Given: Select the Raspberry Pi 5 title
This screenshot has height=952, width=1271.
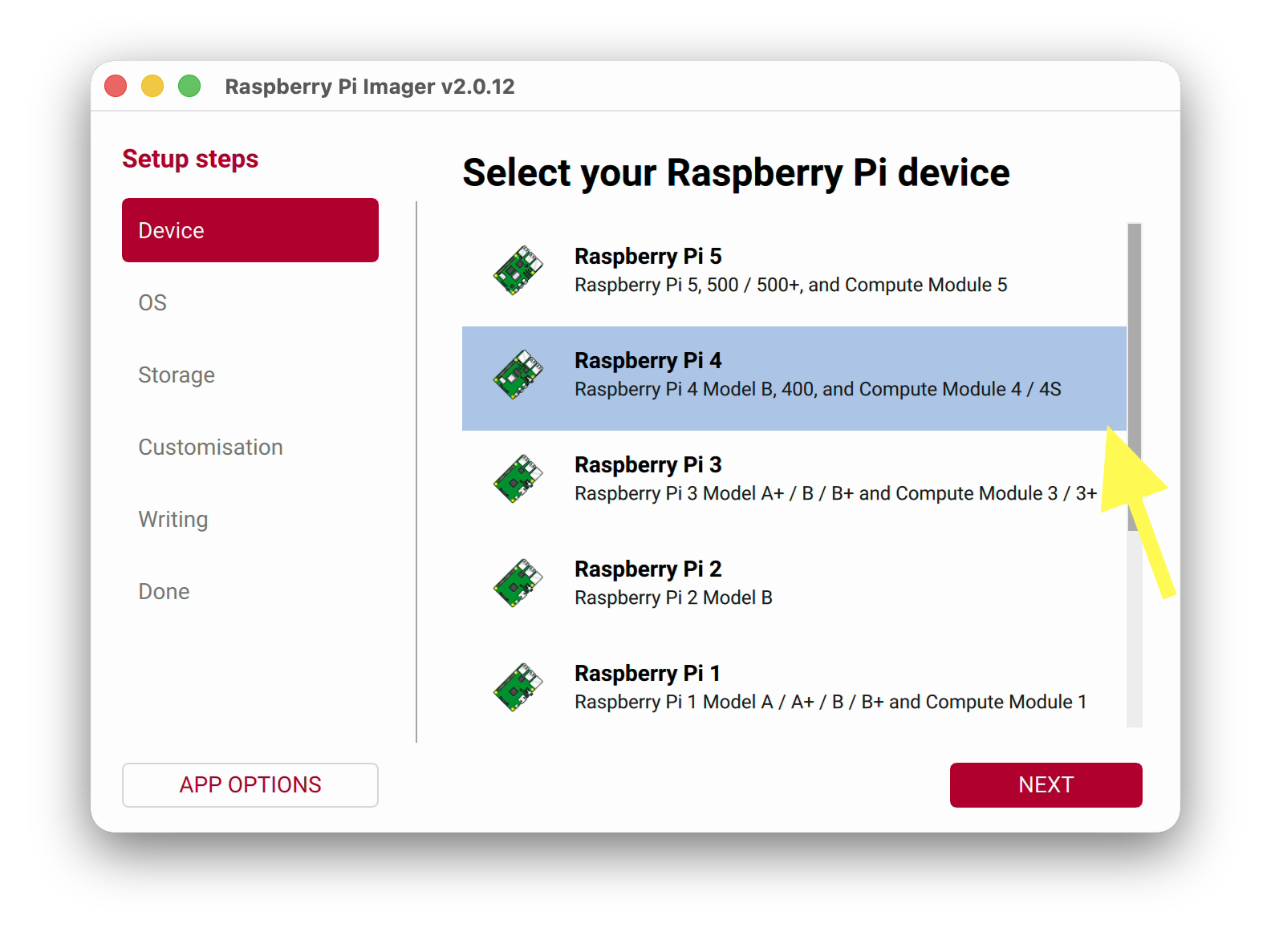Looking at the screenshot, I should point(648,257).
